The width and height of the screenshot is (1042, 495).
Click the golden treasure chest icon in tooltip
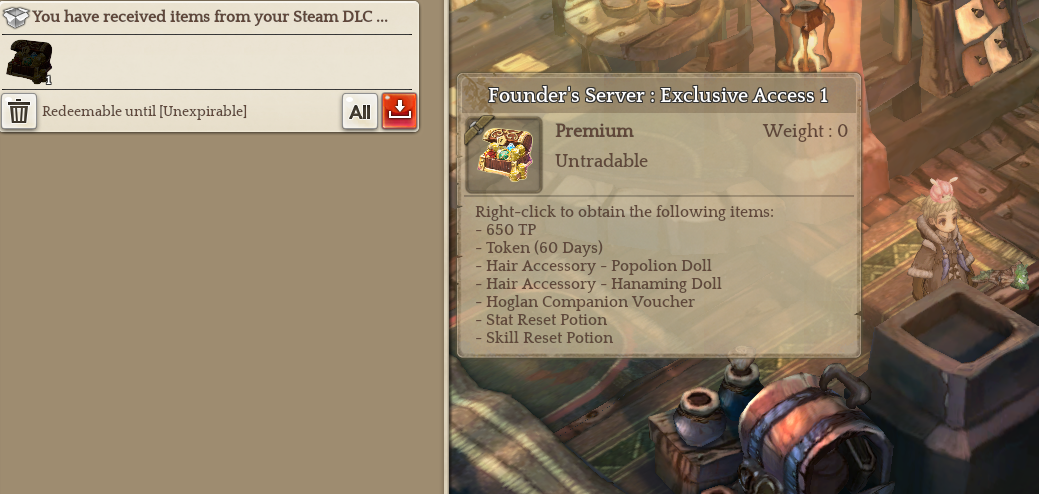(x=505, y=155)
